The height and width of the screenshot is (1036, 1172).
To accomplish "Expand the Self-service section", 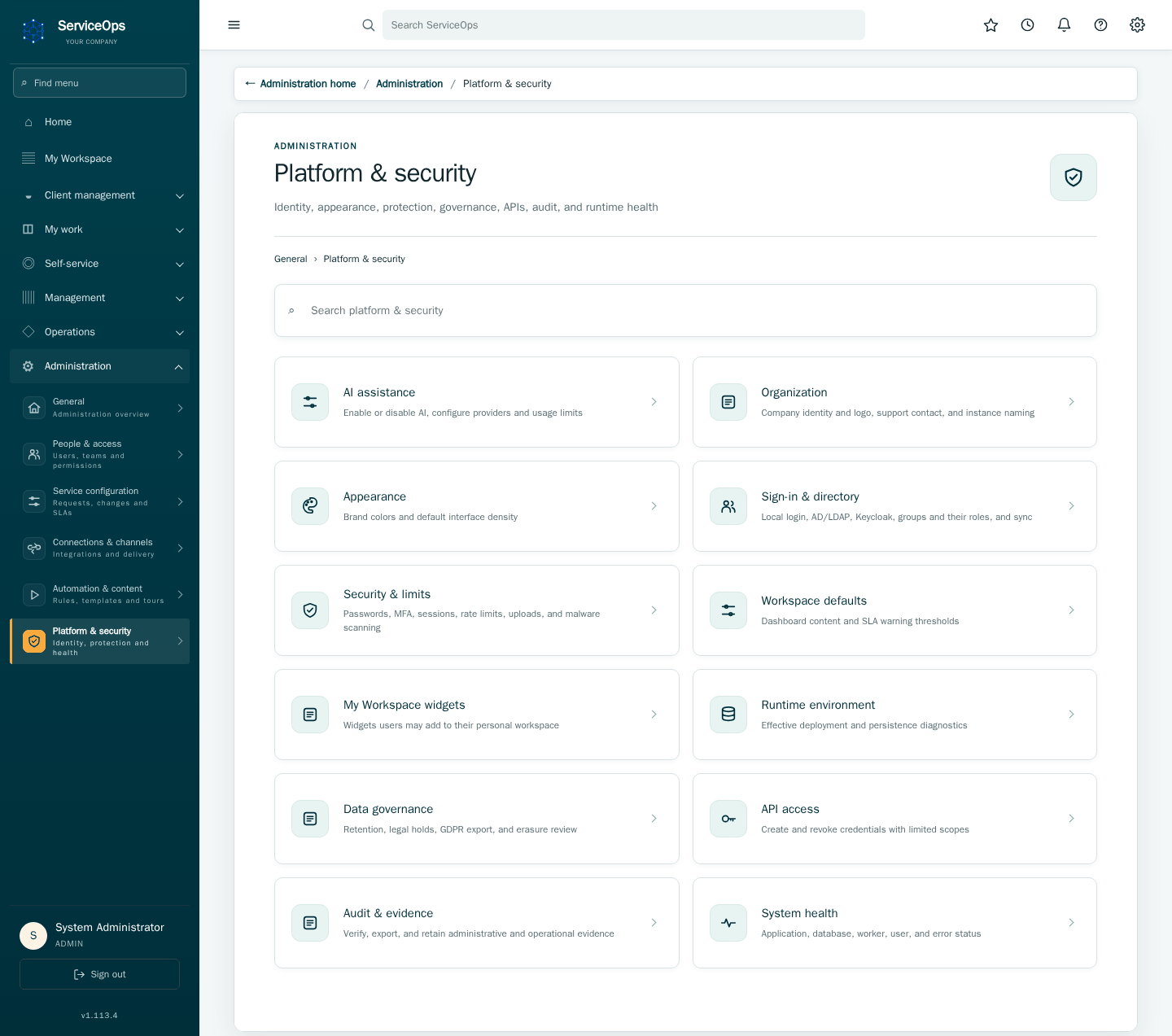I will (x=99, y=264).
